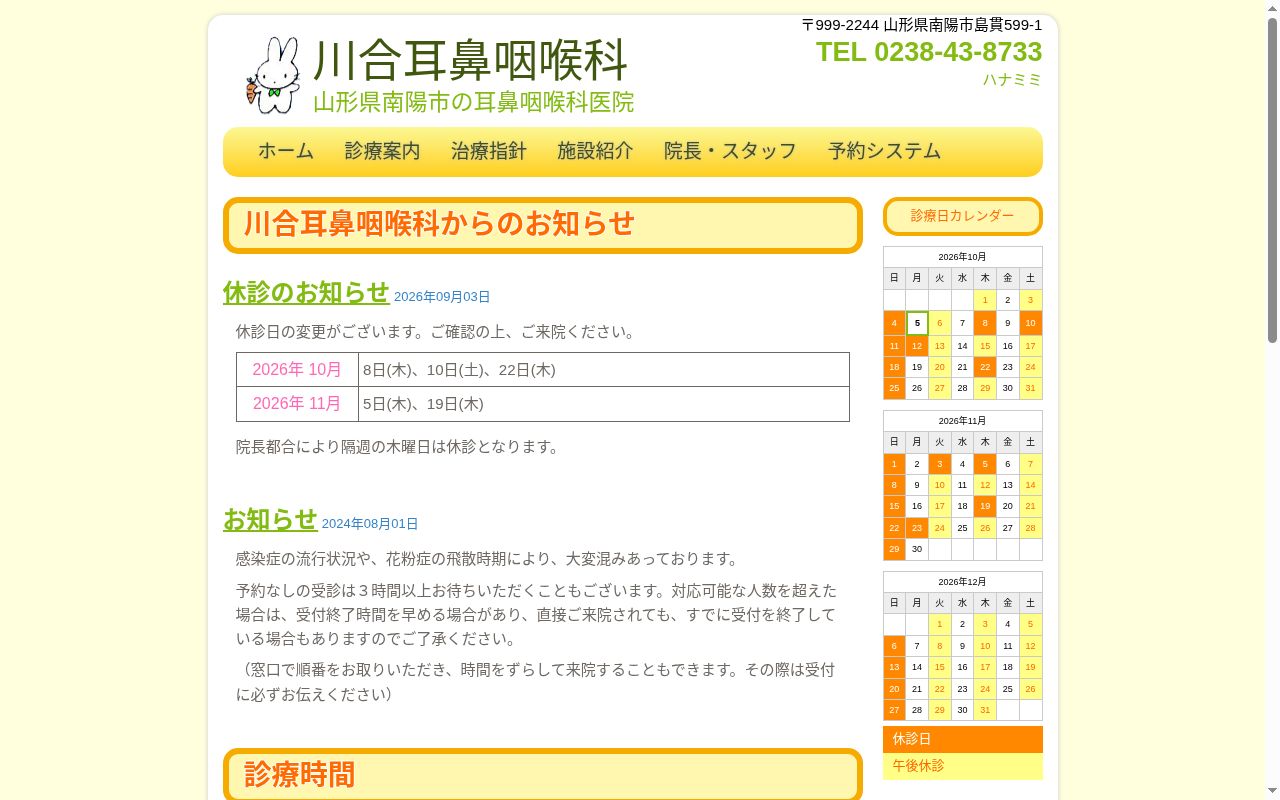Select December 6 in the calendar
Screen dimensions: 1280x800
point(894,646)
